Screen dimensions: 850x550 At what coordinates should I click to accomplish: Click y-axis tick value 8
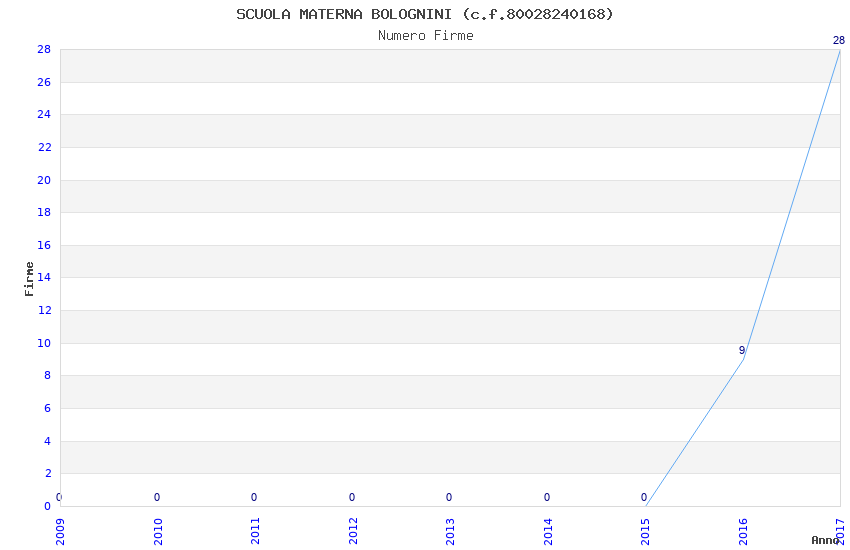click(48, 376)
